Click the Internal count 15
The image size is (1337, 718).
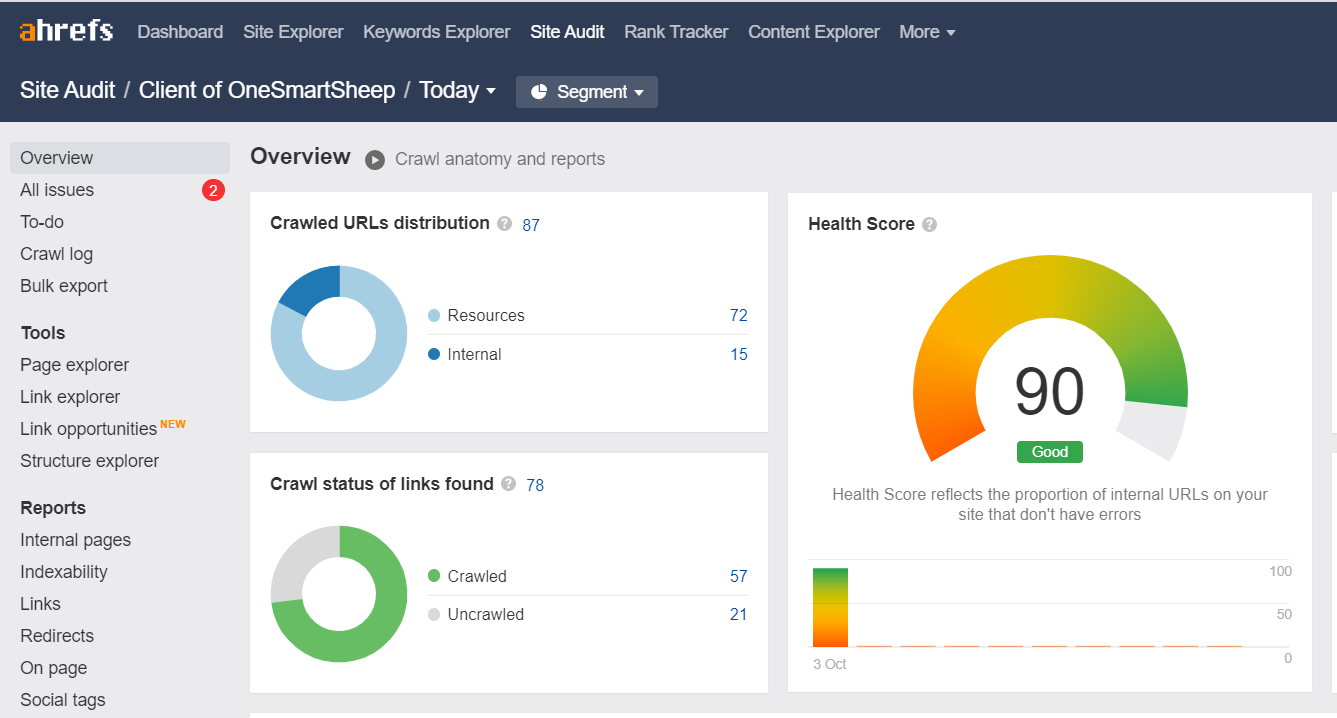[x=739, y=354]
